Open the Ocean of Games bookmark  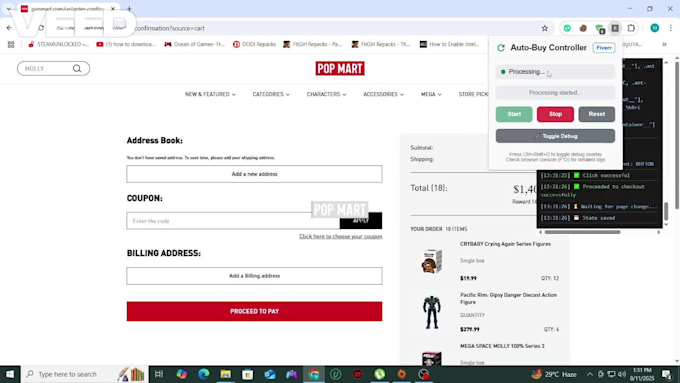pyautogui.click(x=194, y=44)
